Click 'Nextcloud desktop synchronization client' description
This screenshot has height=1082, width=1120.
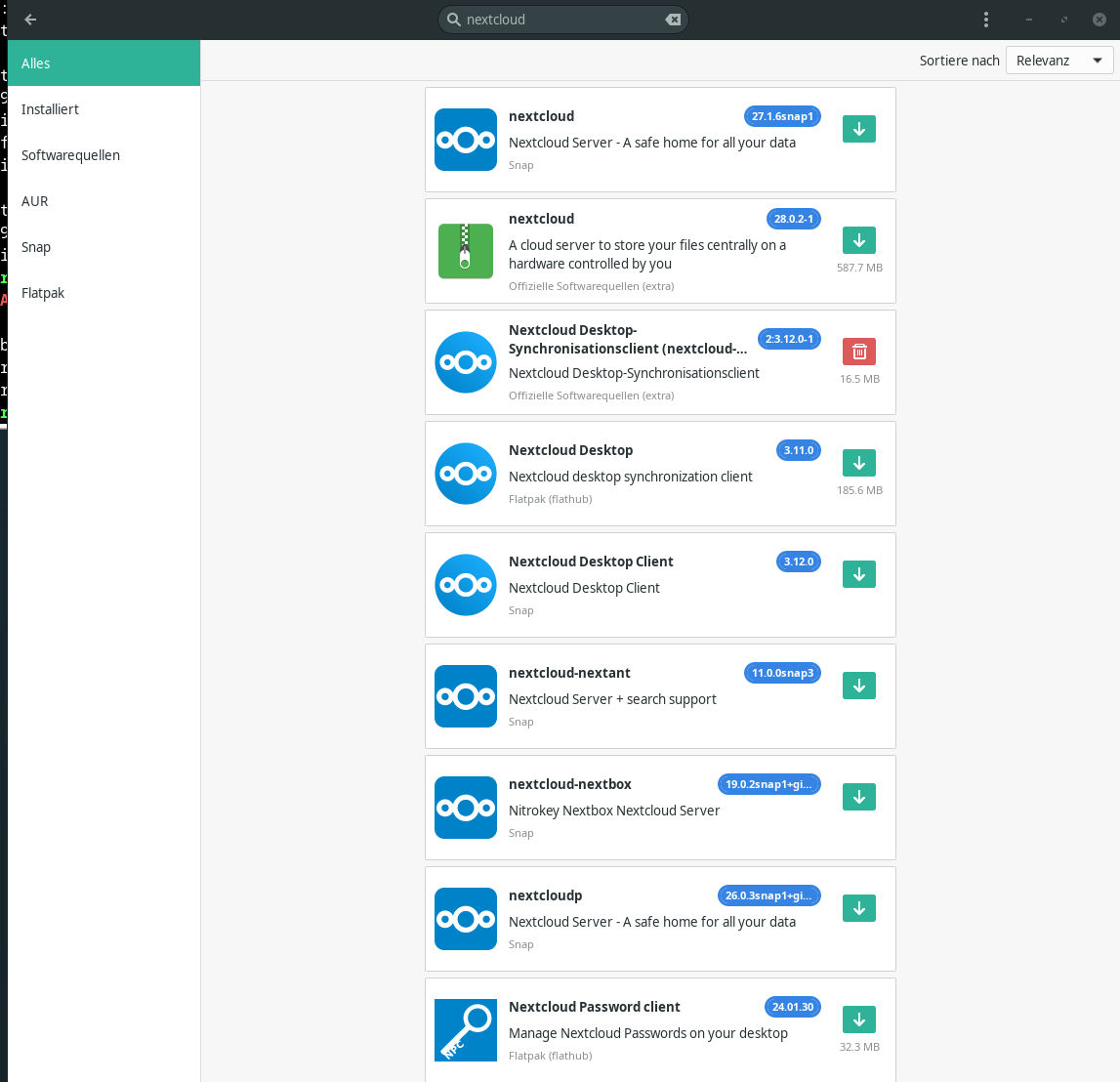point(630,477)
